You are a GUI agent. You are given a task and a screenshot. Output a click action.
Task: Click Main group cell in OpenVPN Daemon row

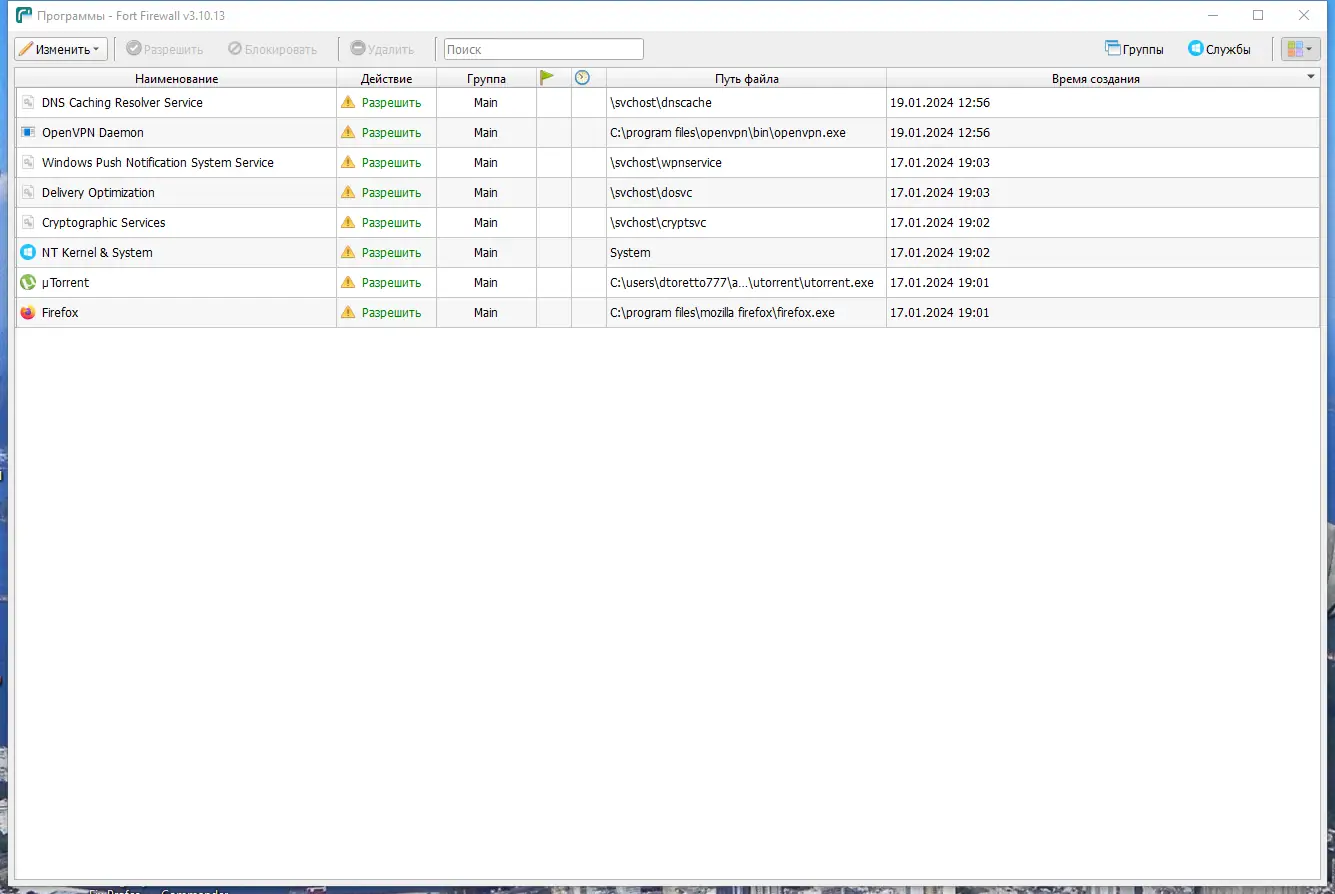coord(486,133)
